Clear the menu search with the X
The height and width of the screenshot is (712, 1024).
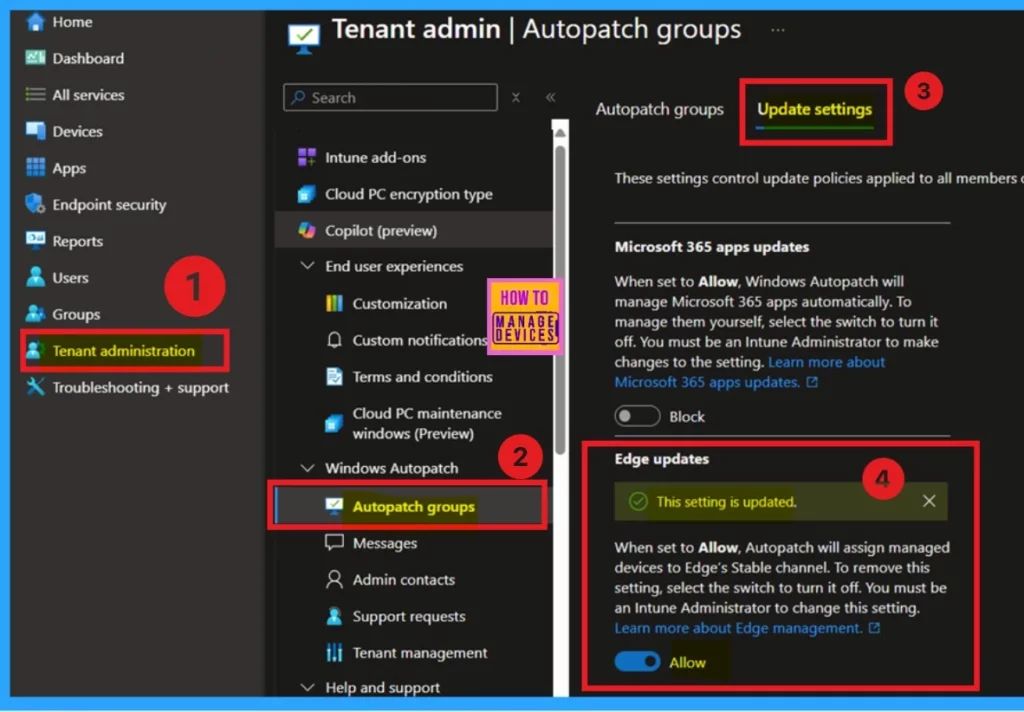[x=516, y=97]
